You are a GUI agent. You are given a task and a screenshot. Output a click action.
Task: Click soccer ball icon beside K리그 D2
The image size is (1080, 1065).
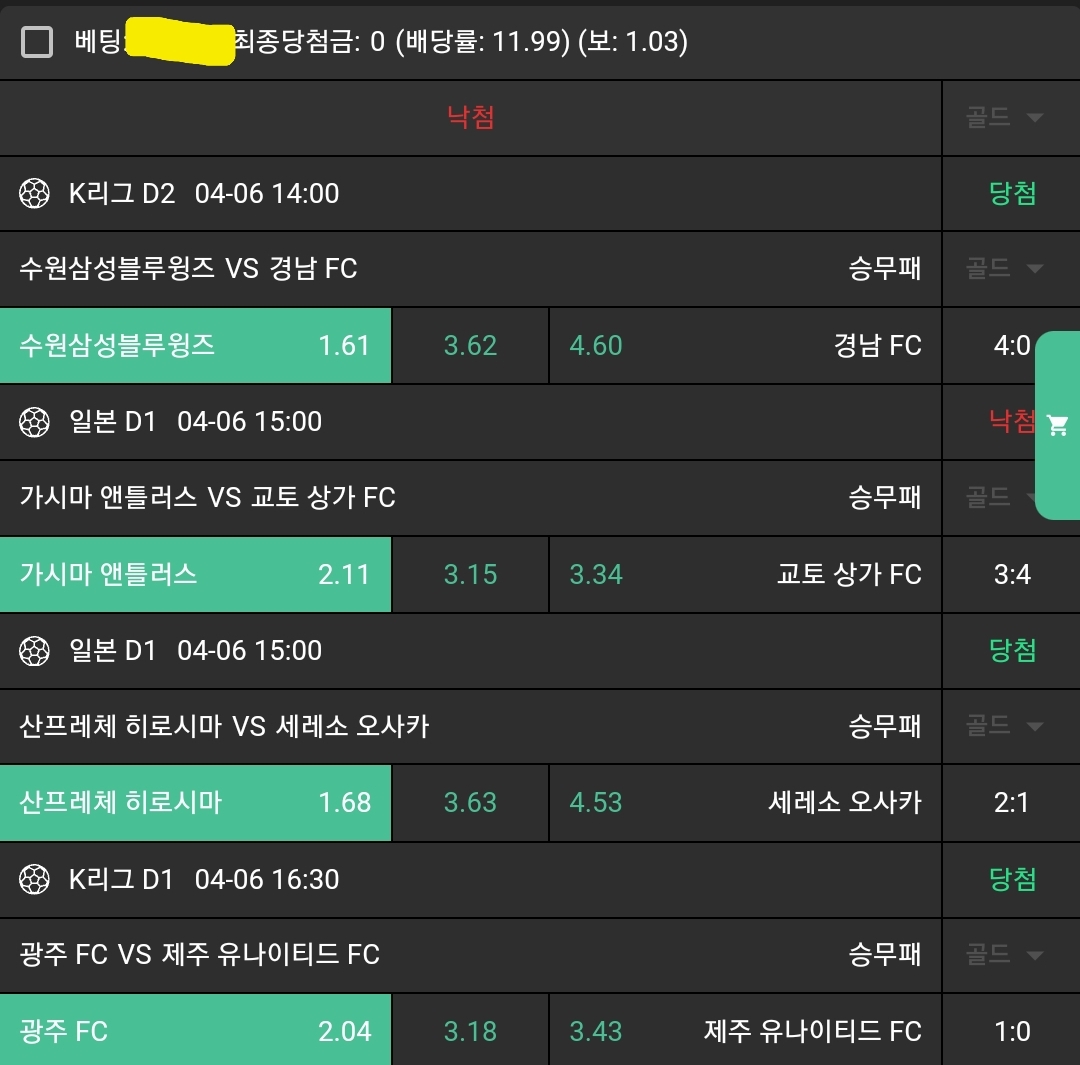pyautogui.click(x=34, y=194)
